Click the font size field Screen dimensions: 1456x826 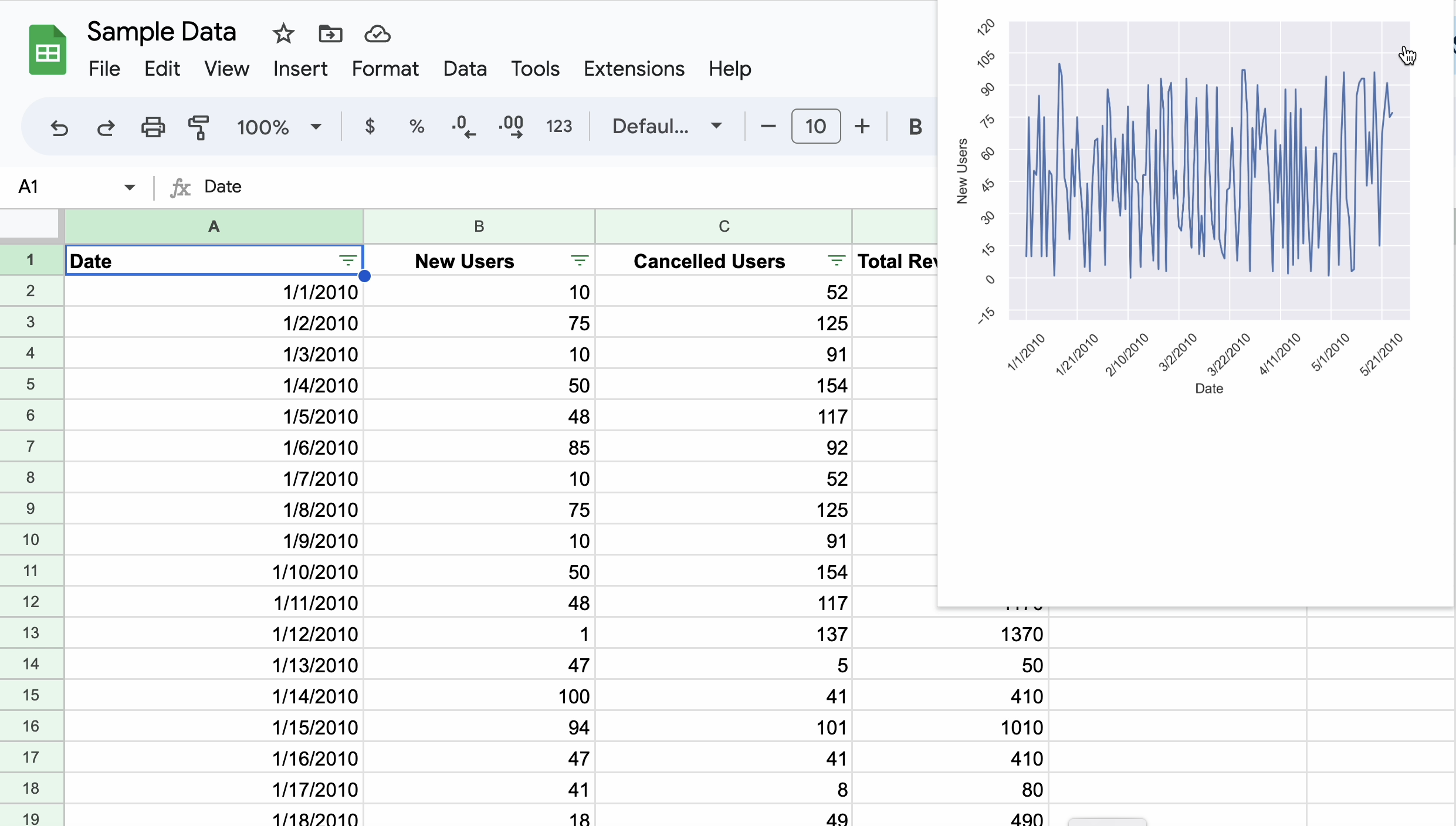coord(815,126)
